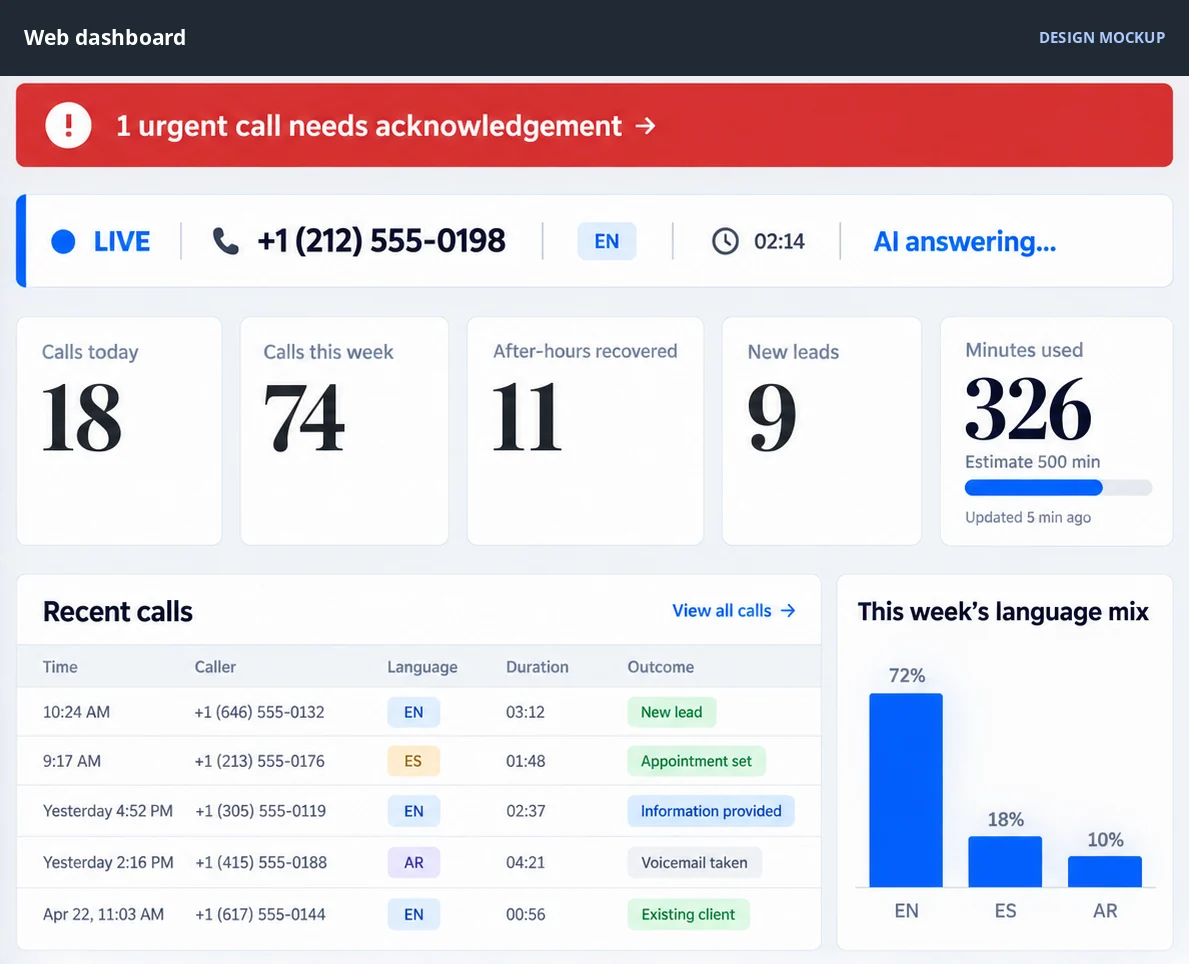The image size is (1189, 964).
Task: Open the New leads card showing 9
Action: coord(822,431)
